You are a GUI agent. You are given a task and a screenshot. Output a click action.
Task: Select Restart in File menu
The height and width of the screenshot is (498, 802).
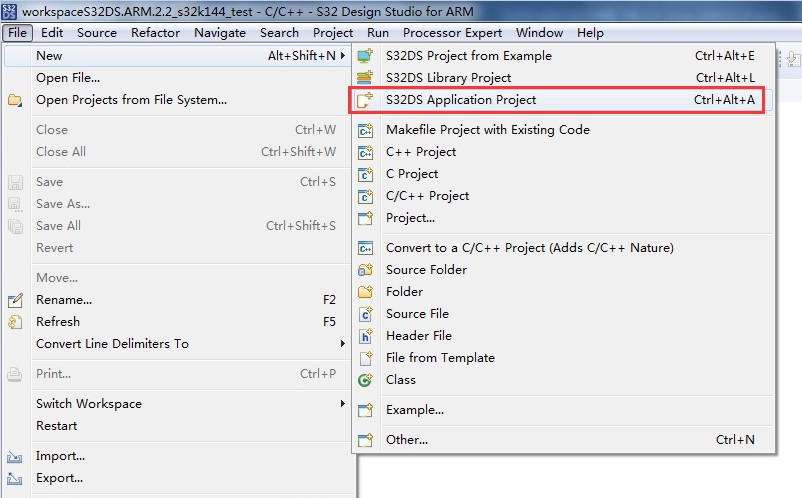pos(177,426)
